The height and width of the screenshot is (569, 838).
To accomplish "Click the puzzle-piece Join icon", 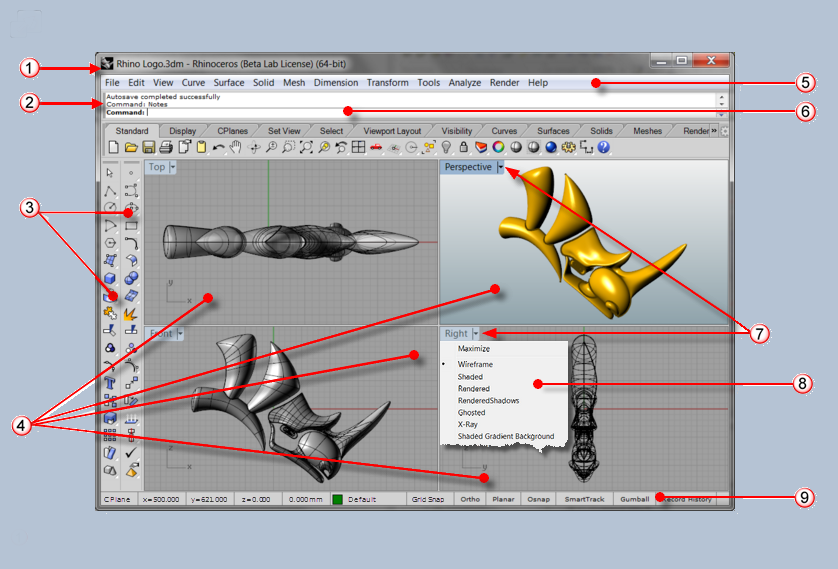I will [110, 313].
